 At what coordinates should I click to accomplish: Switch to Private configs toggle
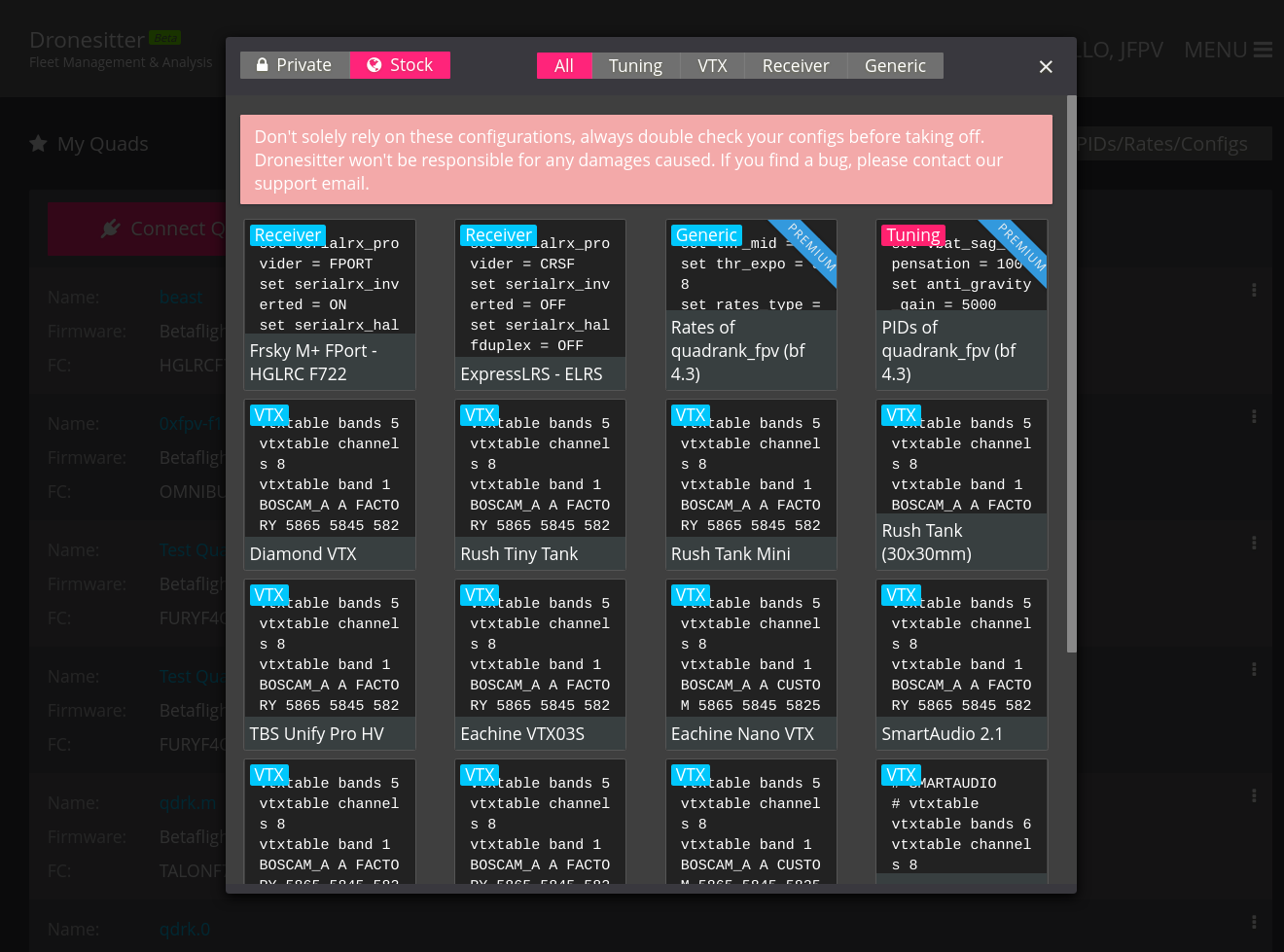tap(295, 65)
